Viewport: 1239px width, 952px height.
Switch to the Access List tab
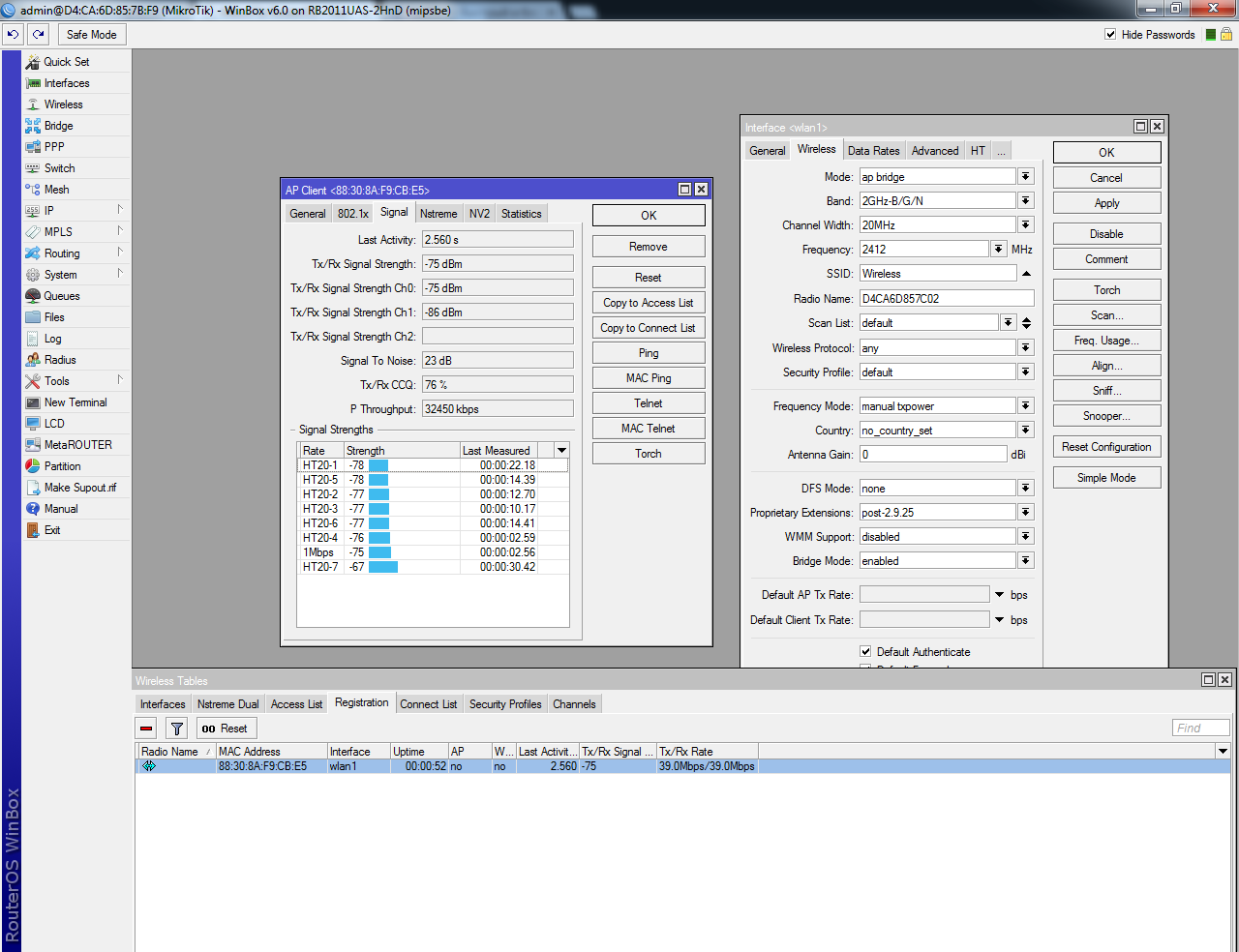[296, 704]
